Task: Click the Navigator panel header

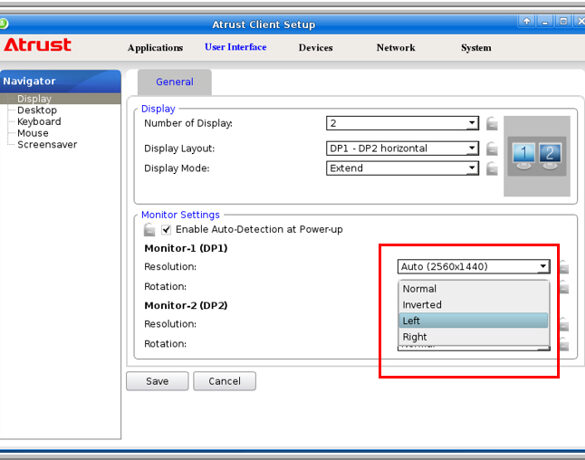Action: click(x=60, y=81)
